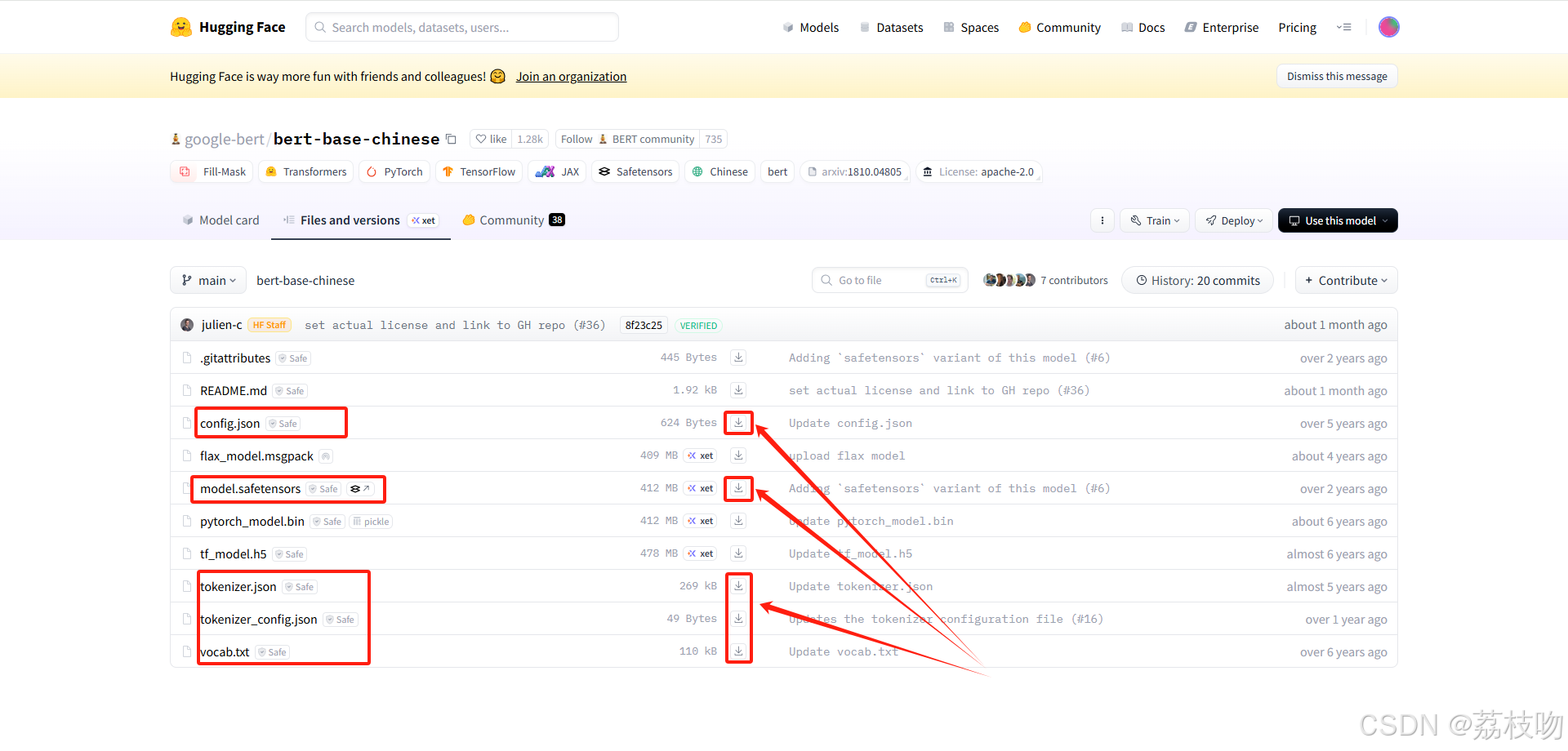Click the Chinese language tag
Viewport: 1568px width, 751px height.
[x=719, y=171]
